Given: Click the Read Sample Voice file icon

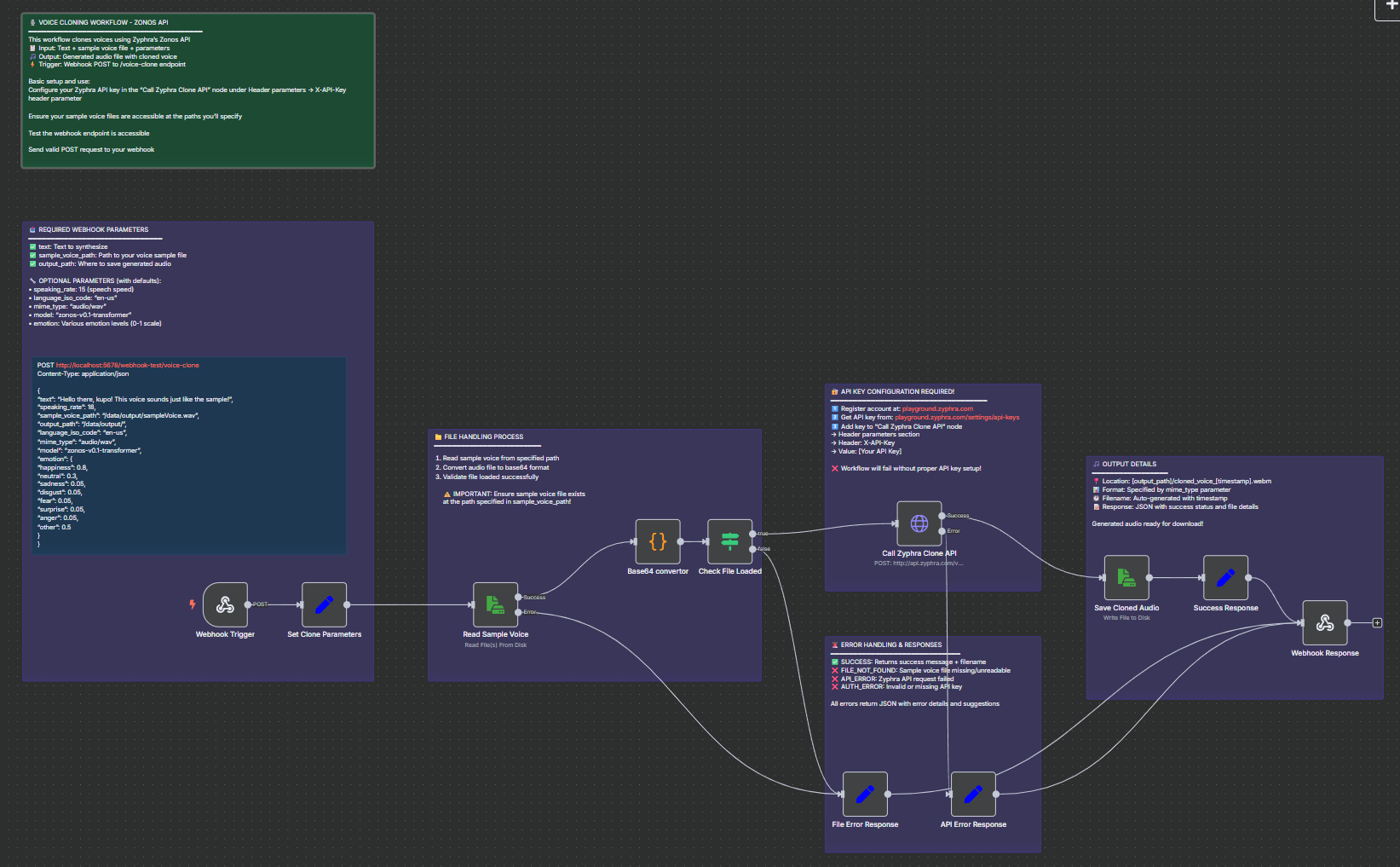Looking at the screenshot, I should tap(495, 605).
